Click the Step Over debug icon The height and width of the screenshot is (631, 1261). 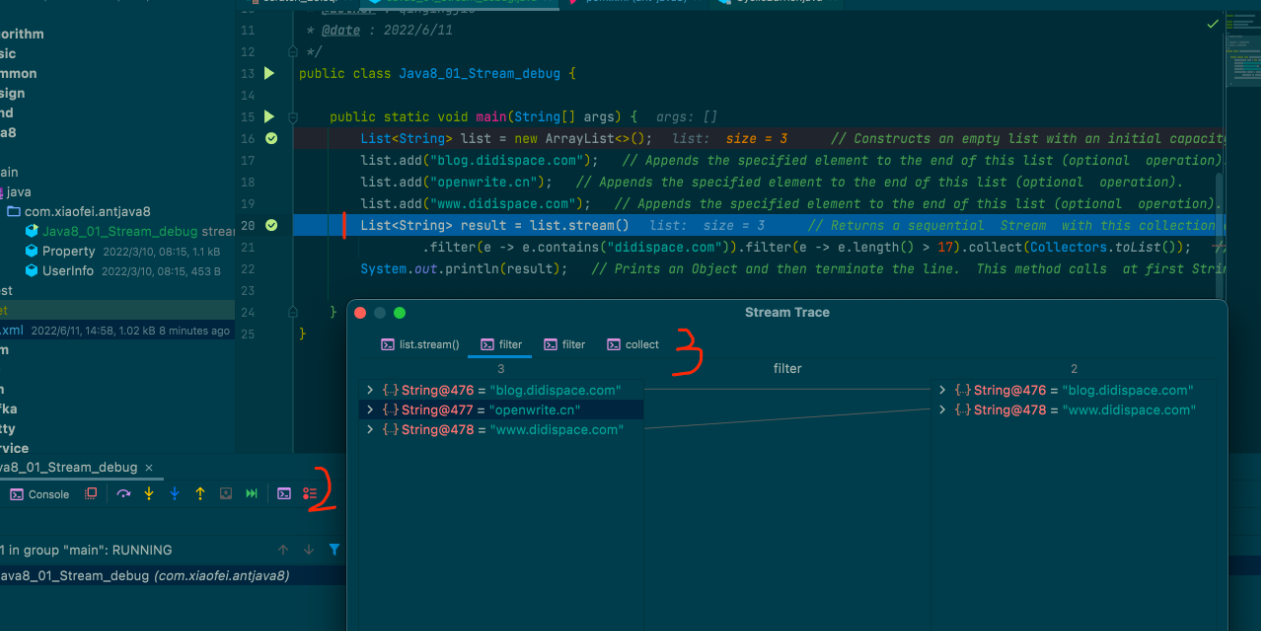pyautogui.click(x=124, y=494)
